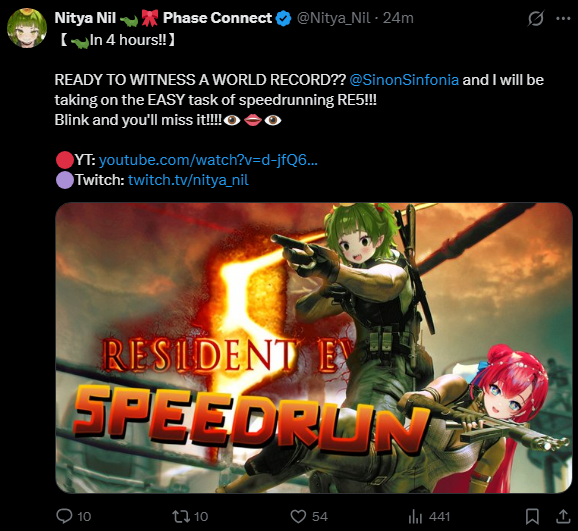
Task: Open the @SinonSinfonia mention link
Action: point(404,80)
